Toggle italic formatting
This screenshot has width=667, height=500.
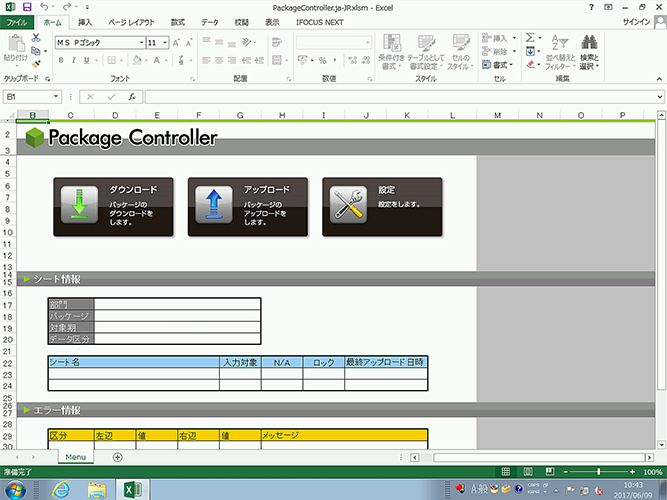(74, 60)
